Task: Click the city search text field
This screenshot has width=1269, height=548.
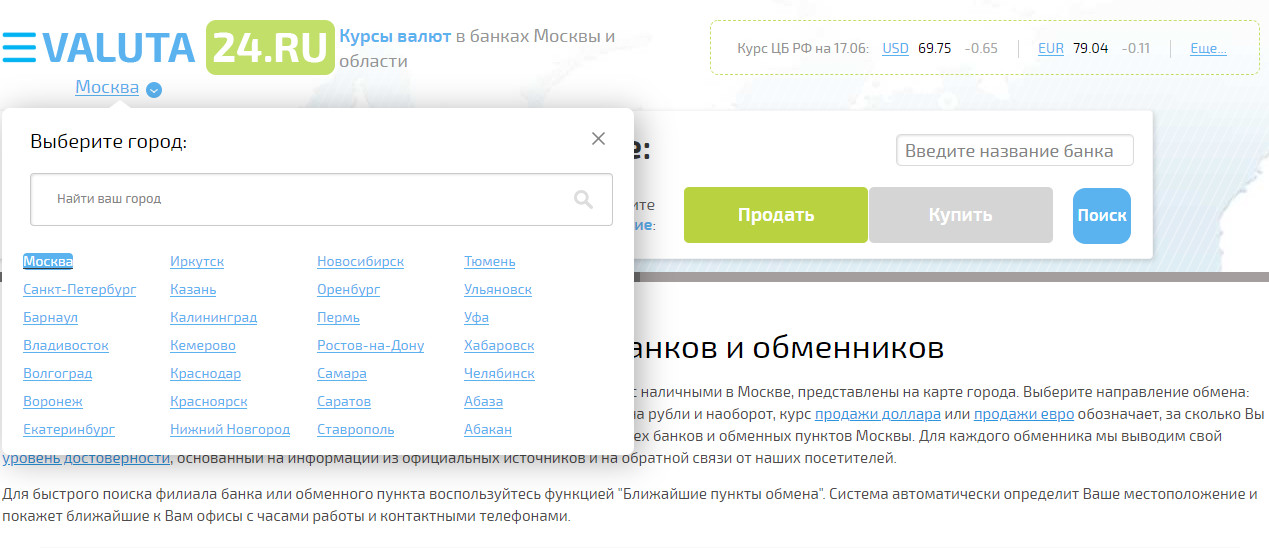Action: [x=300, y=199]
